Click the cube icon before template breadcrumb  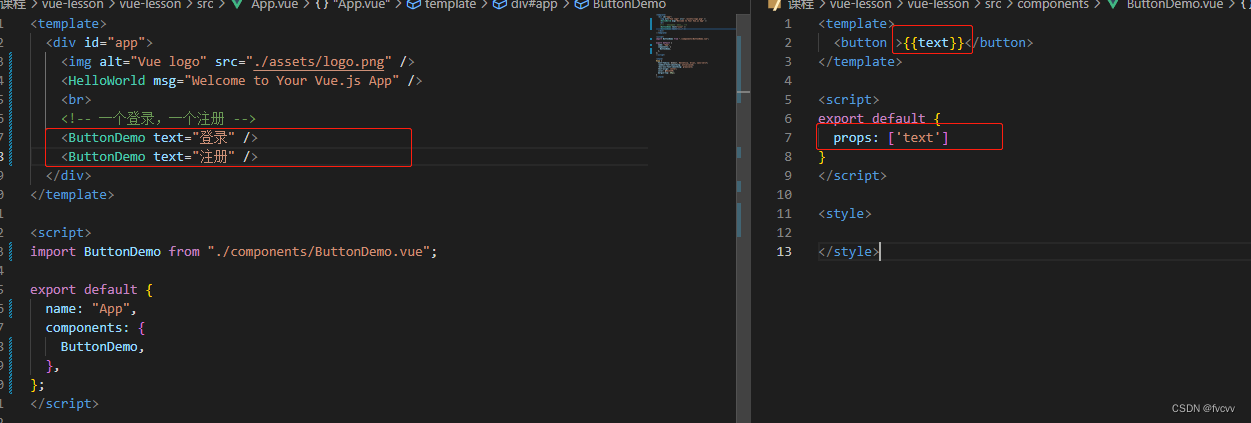click(413, 4)
